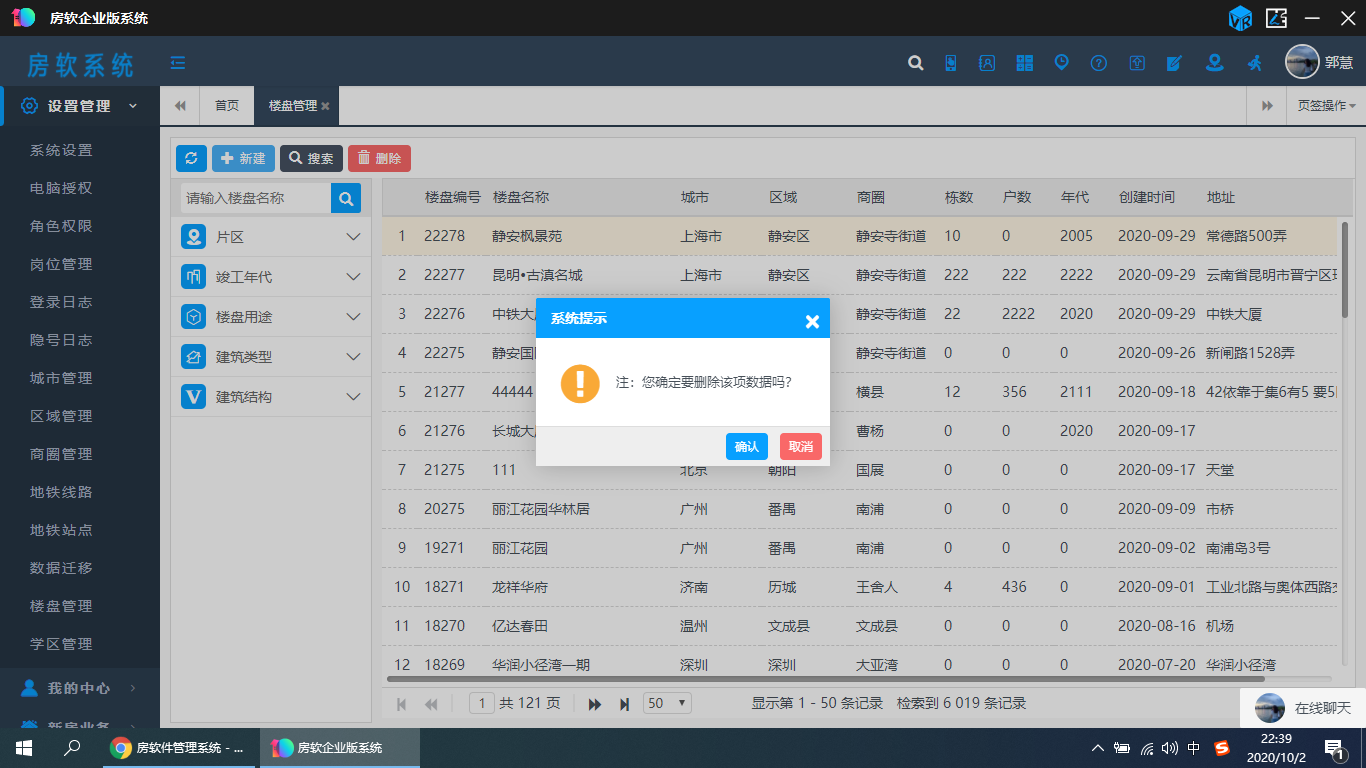Click the Windows Start button
The width and height of the screenshot is (1366, 768).
point(24,748)
